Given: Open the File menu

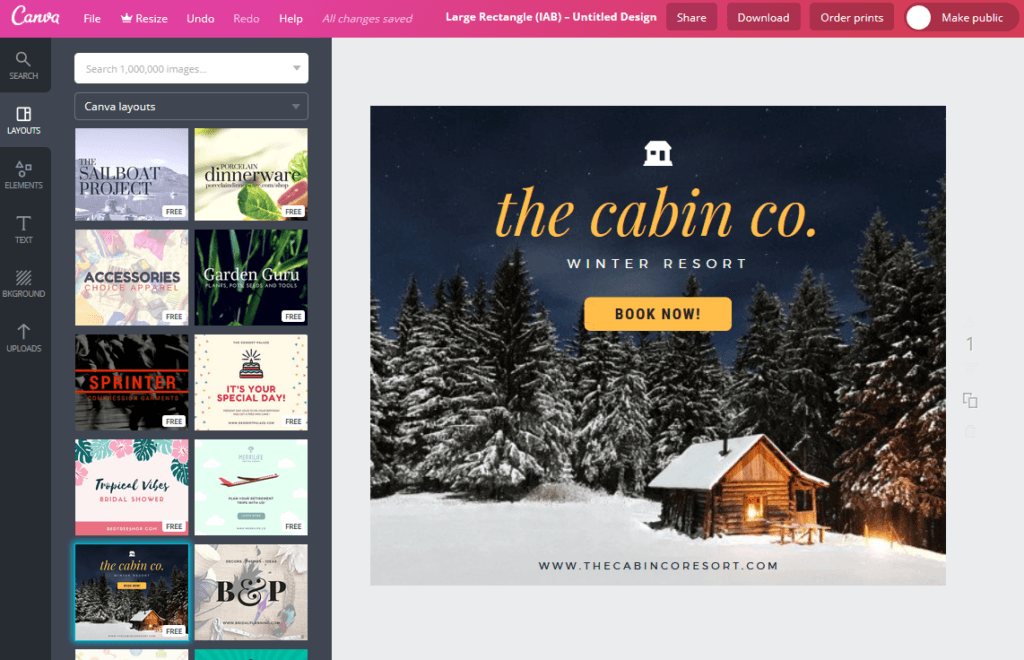Looking at the screenshot, I should (92, 18).
